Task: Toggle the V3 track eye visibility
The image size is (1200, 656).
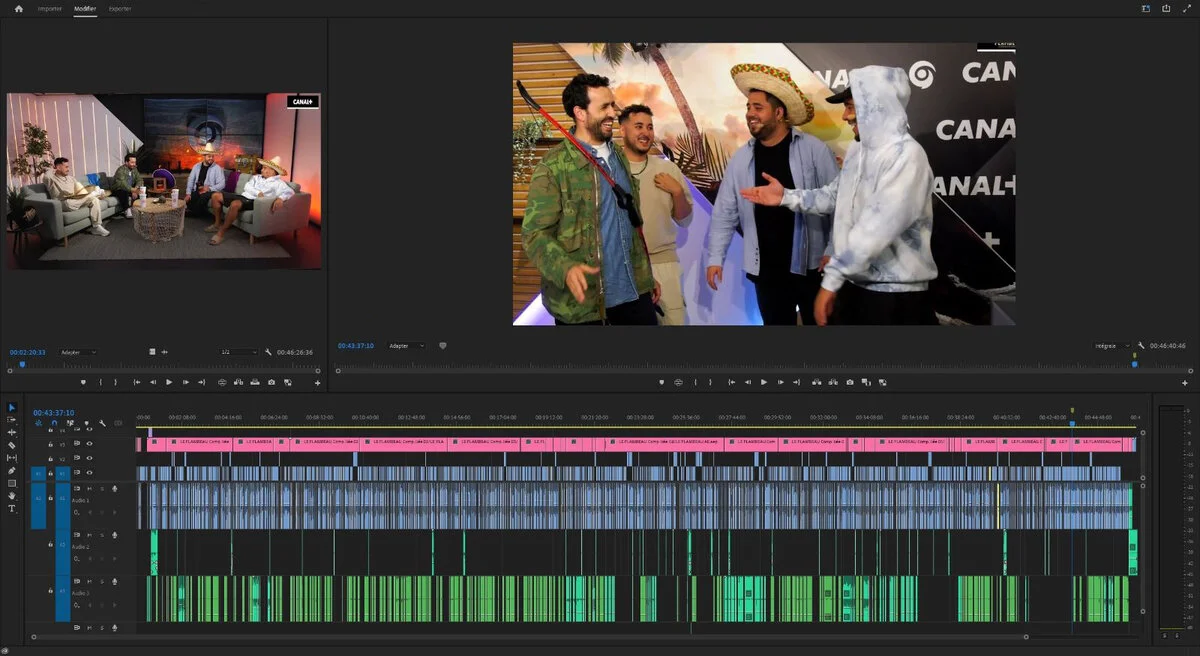Action: click(89, 443)
